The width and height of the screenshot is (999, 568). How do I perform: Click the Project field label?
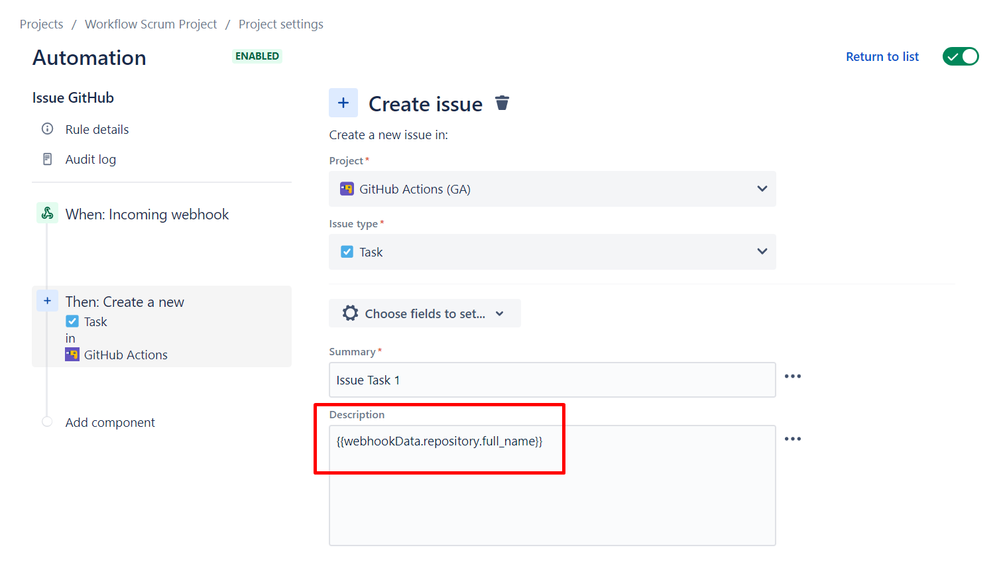coord(346,161)
